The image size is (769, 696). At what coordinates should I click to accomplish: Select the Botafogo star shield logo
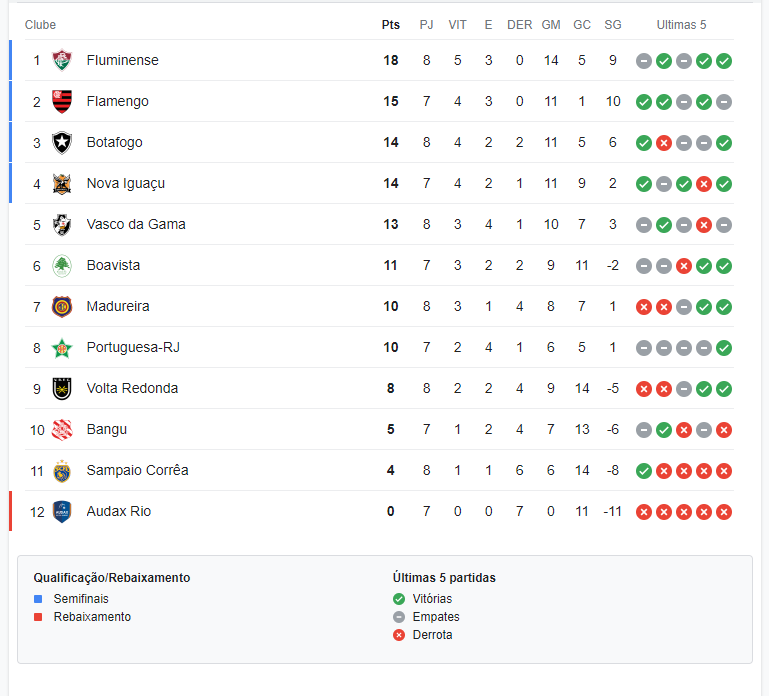click(x=62, y=143)
